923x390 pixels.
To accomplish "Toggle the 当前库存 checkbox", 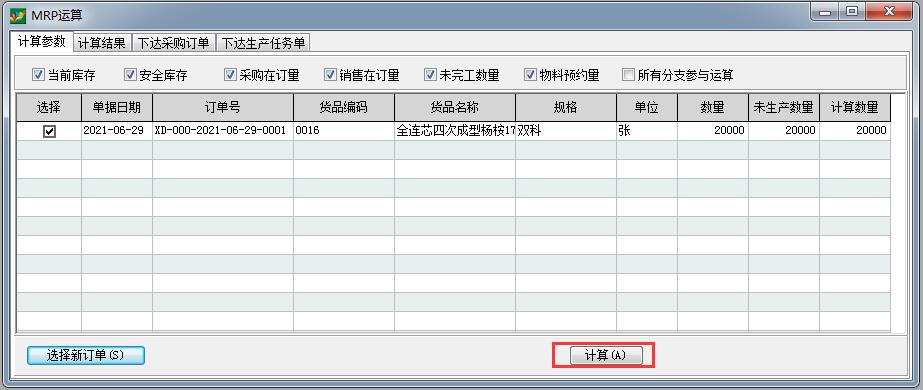I will click(x=38, y=75).
